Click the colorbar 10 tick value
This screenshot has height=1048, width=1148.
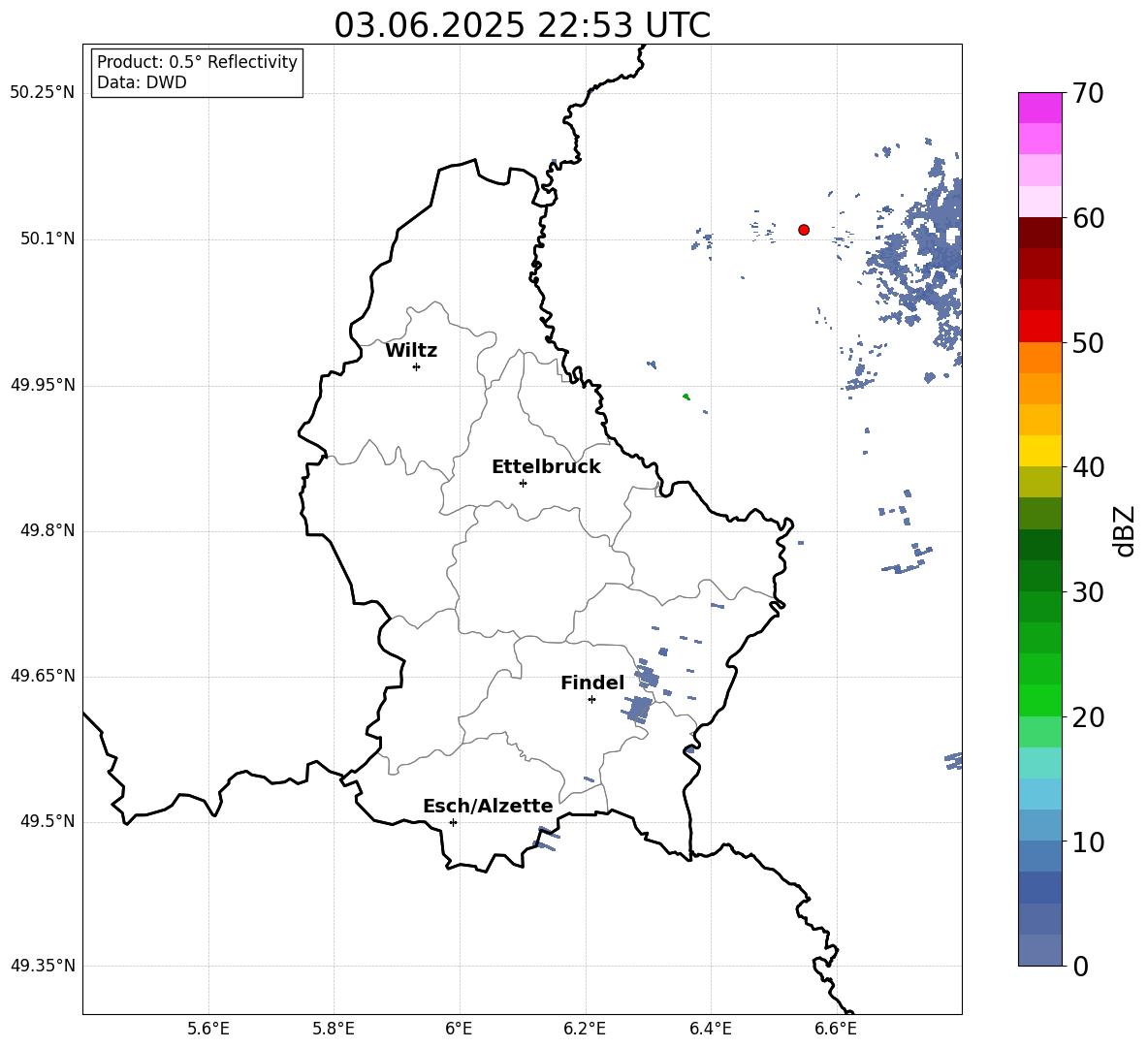[1087, 842]
